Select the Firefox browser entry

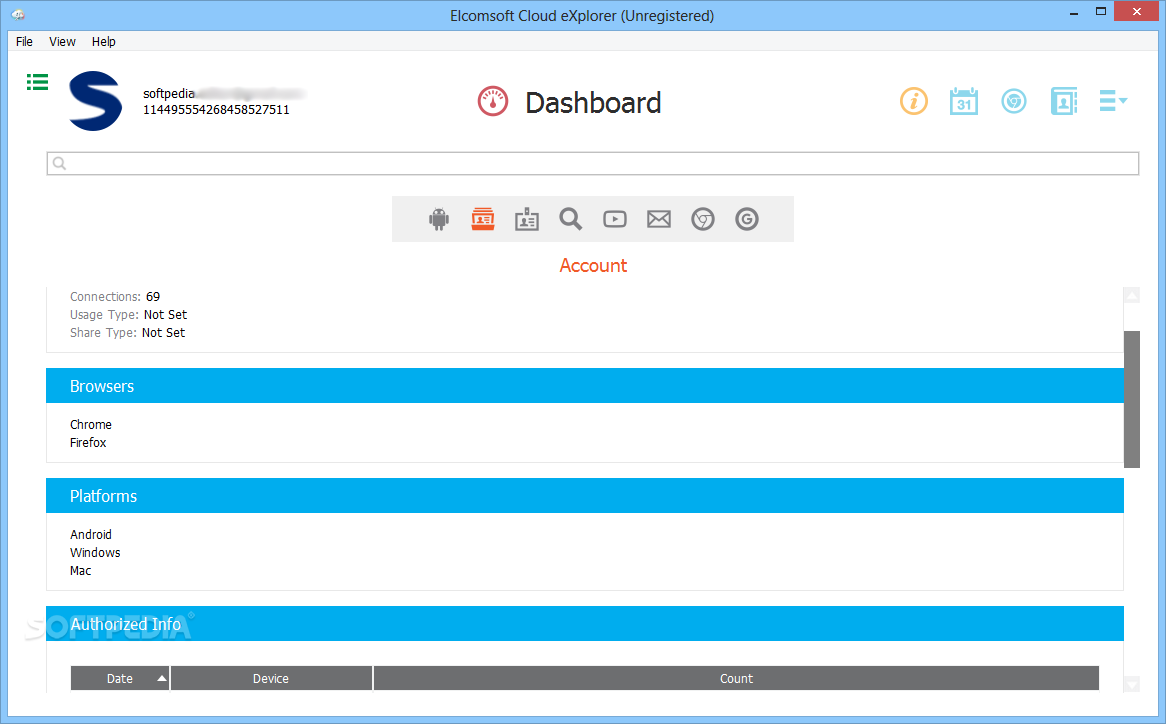tap(88, 442)
